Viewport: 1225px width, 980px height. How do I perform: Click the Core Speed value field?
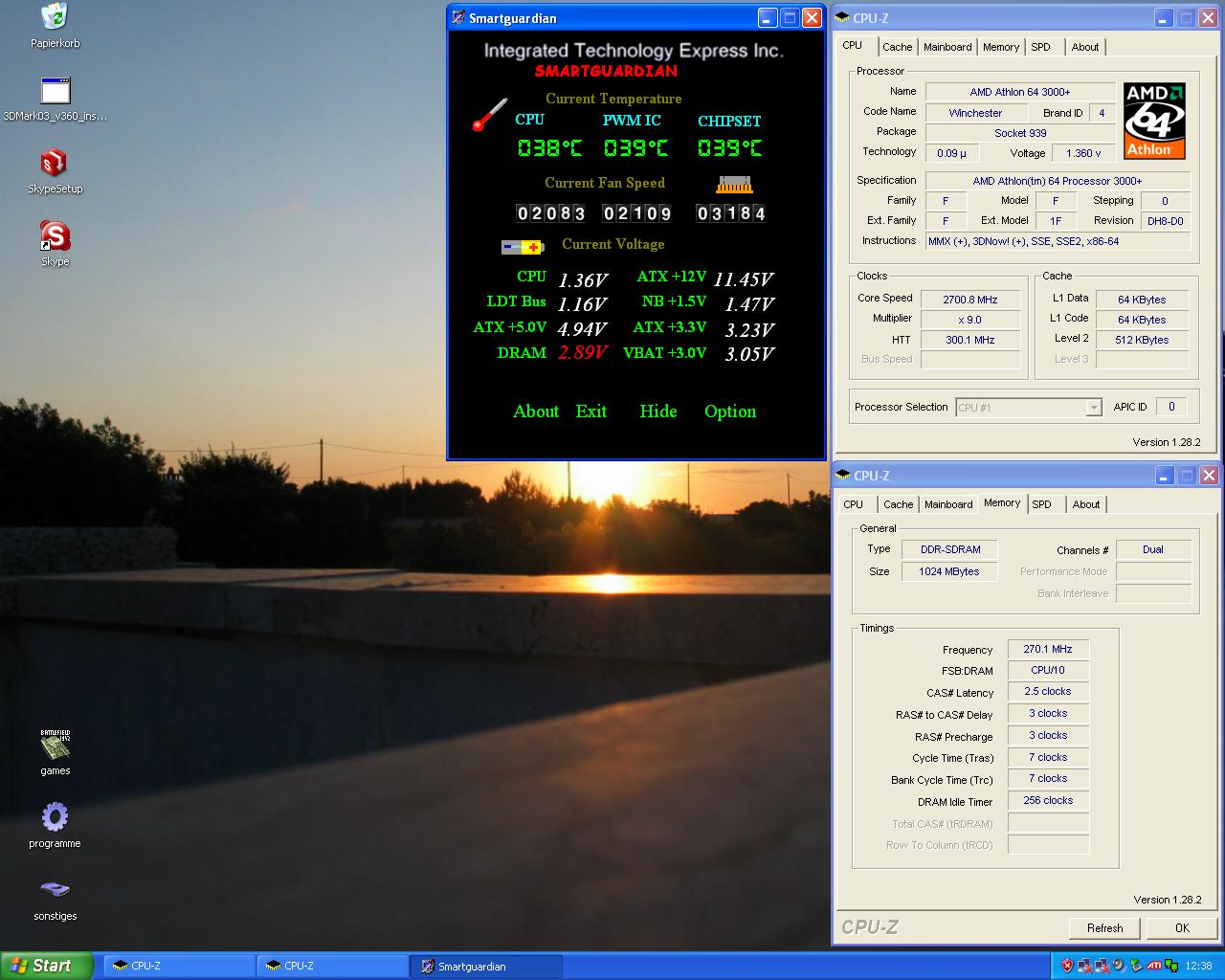[970, 300]
